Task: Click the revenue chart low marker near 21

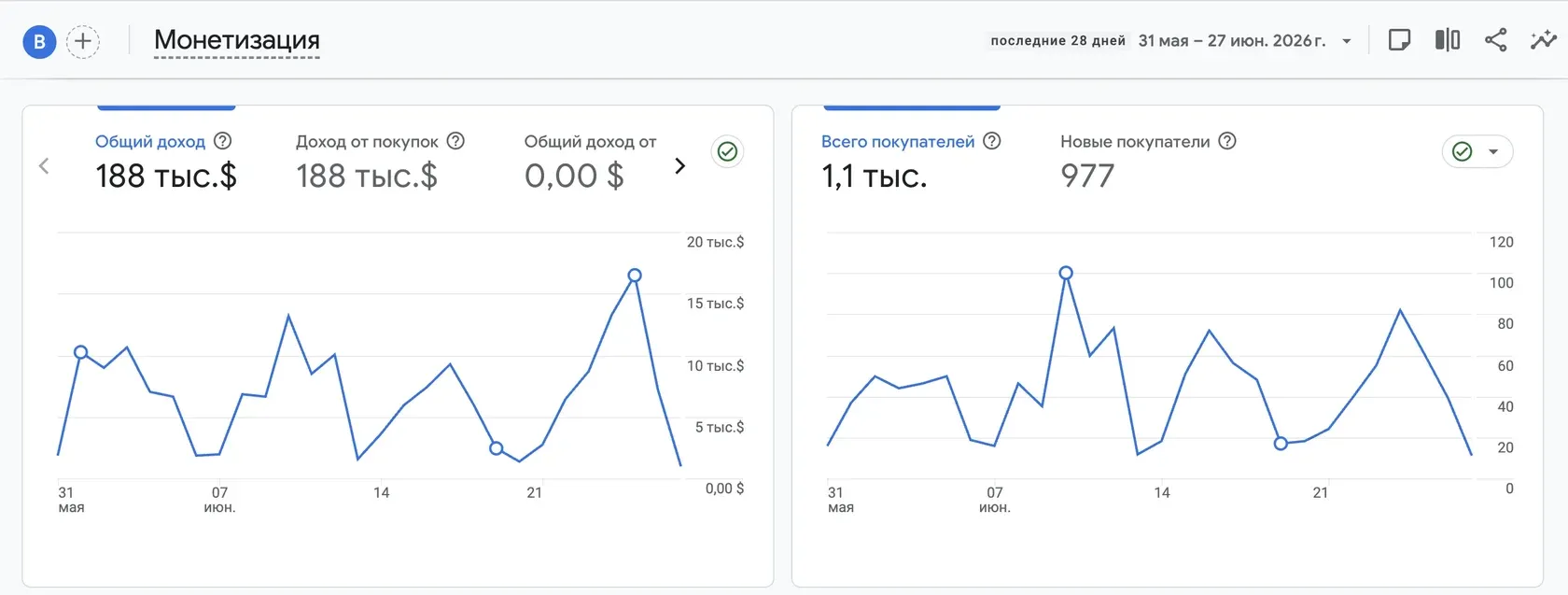Action: pyautogui.click(x=497, y=448)
